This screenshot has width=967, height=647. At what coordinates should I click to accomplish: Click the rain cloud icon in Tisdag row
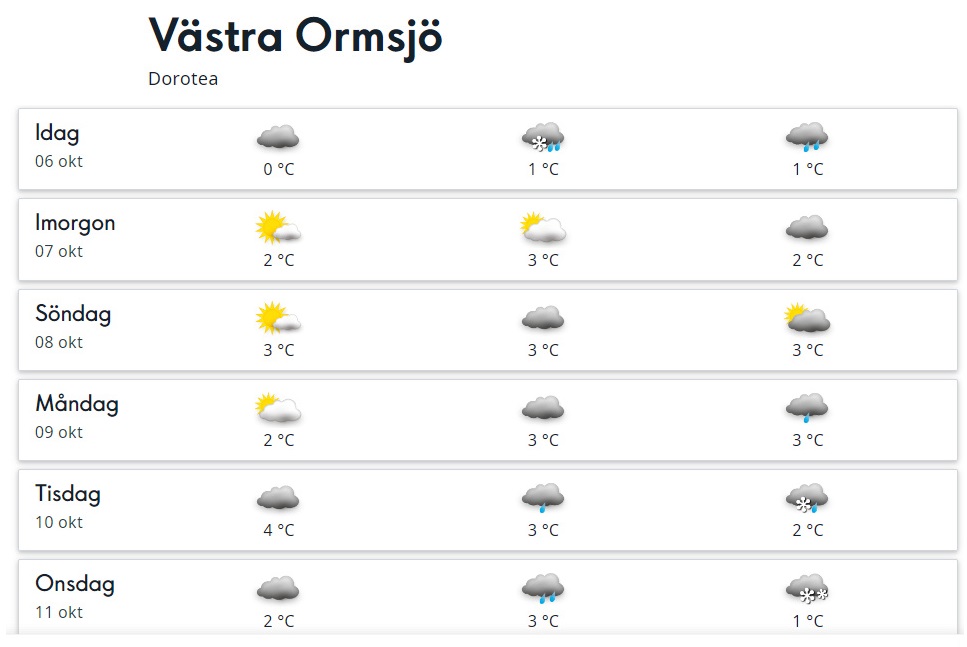[x=543, y=498]
